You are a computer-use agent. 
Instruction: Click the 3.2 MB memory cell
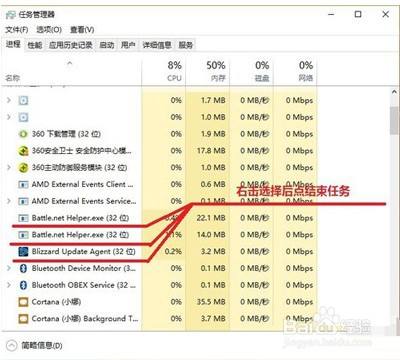click(x=213, y=251)
